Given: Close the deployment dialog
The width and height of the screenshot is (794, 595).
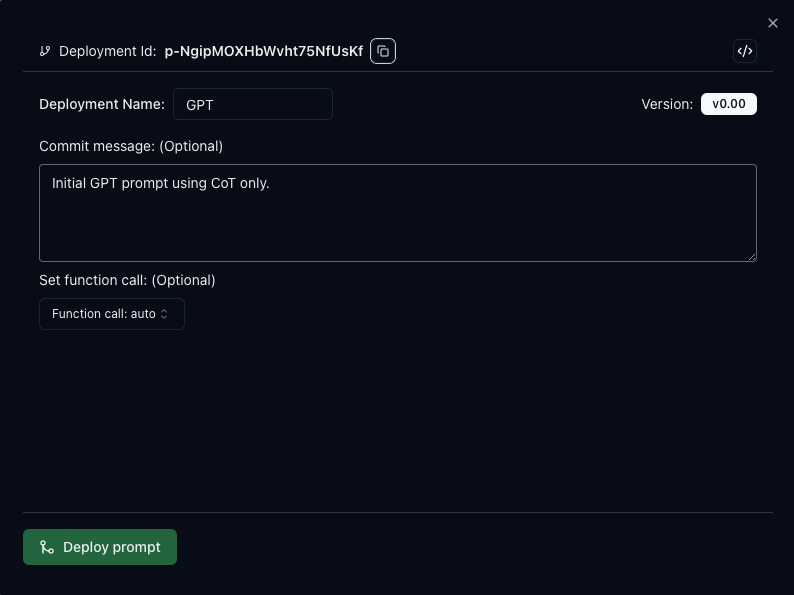Looking at the screenshot, I should click(x=773, y=23).
